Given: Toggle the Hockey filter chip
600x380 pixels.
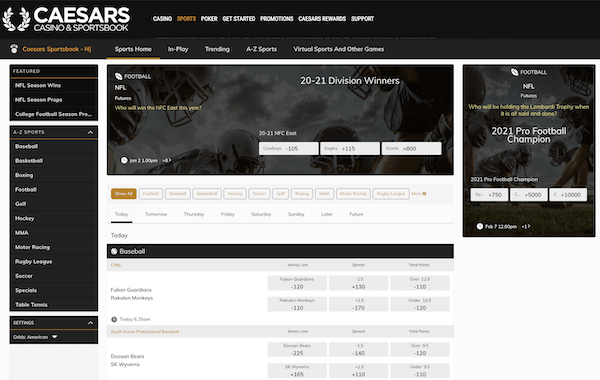Looking at the screenshot, I should [235, 194].
